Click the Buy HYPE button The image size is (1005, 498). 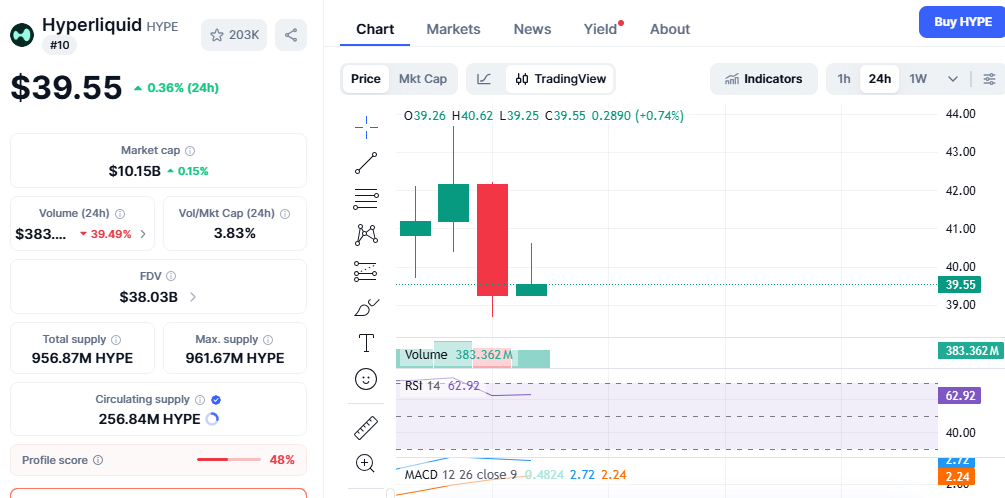pos(961,22)
